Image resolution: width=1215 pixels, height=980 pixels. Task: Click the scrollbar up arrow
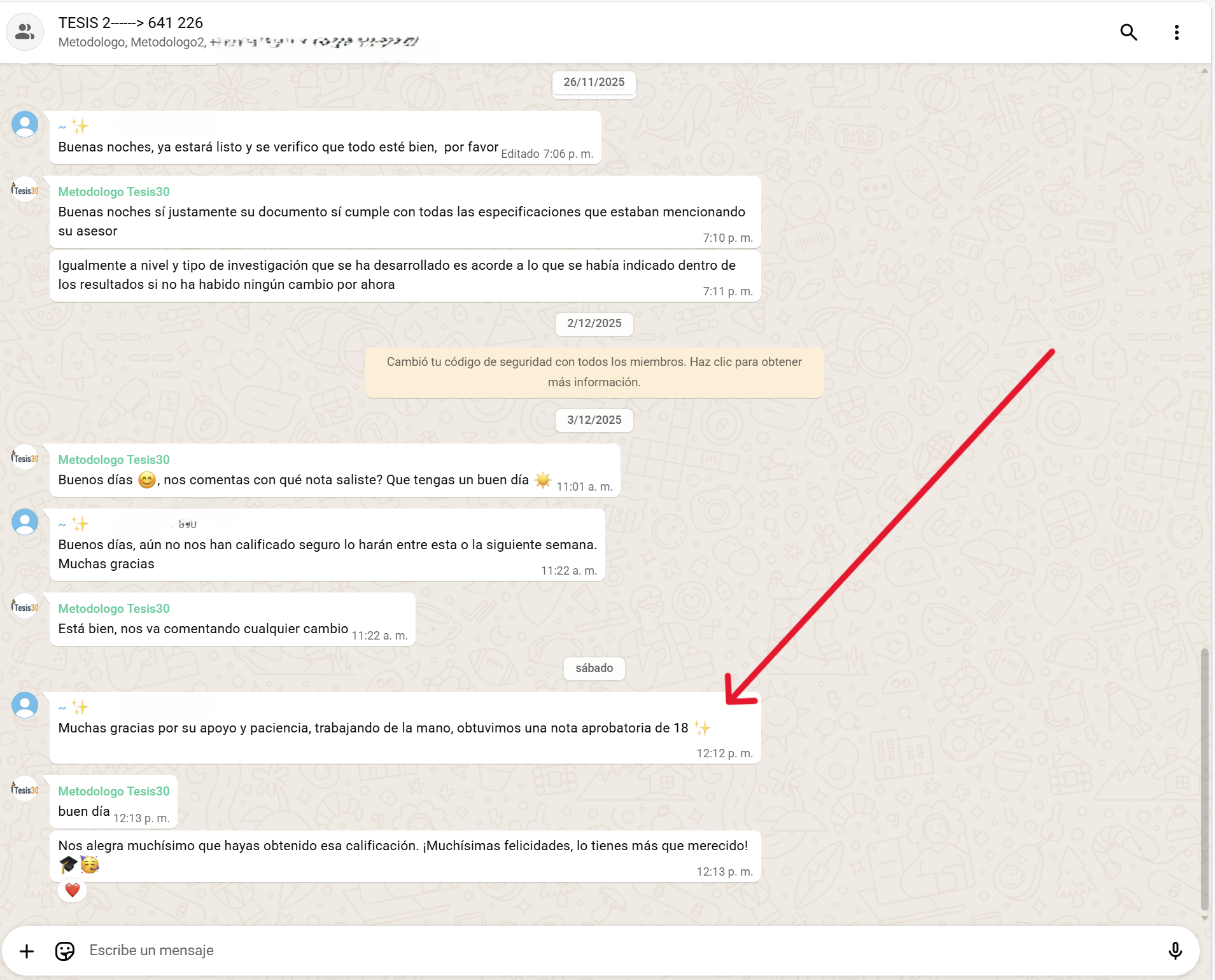(x=1204, y=71)
